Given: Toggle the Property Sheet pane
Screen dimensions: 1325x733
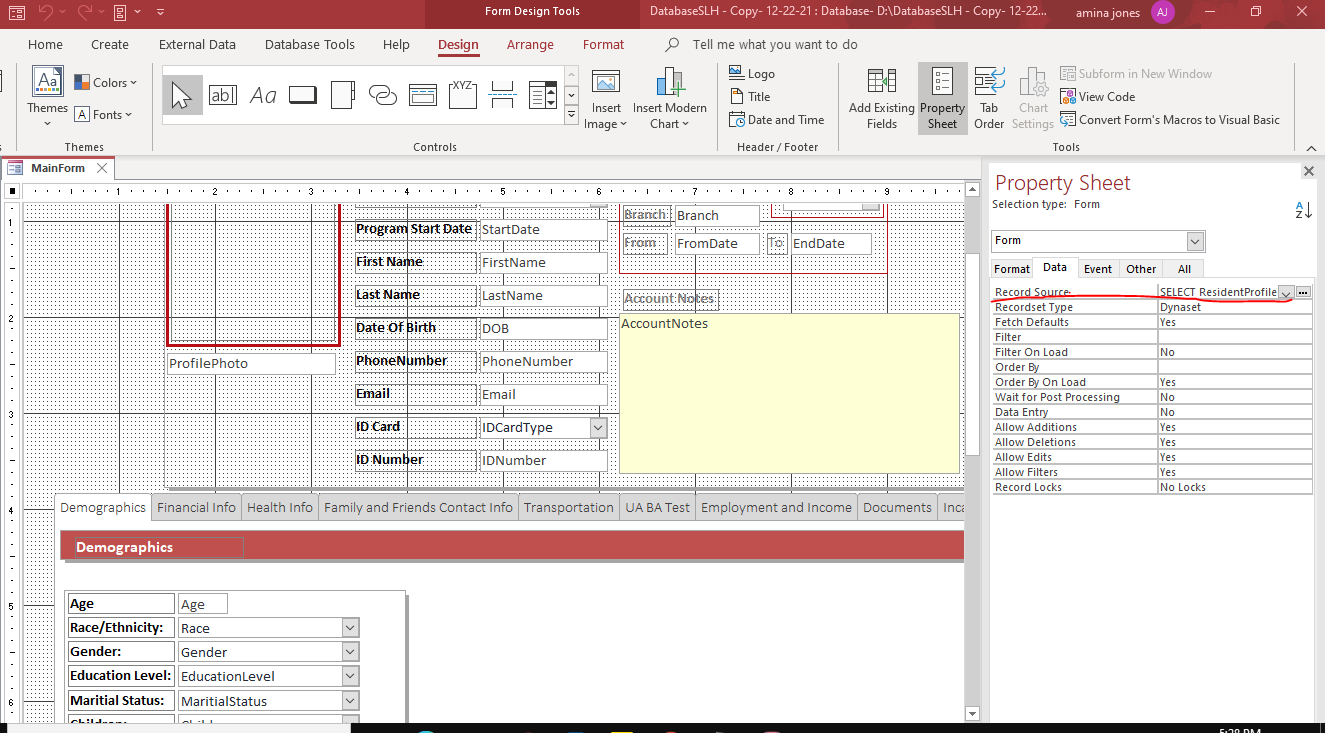Looking at the screenshot, I should tap(942, 100).
